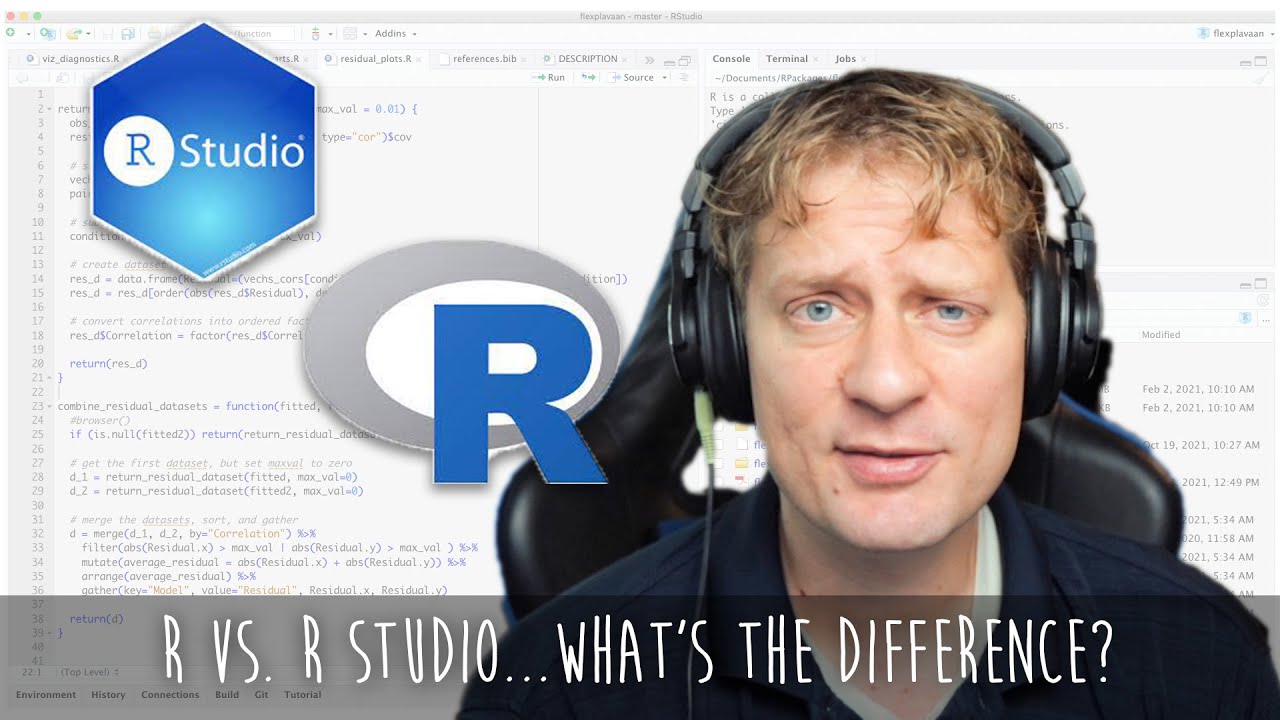Open the Tutorial tab
1280x720 pixels.
pyautogui.click(x=302, y=695)
